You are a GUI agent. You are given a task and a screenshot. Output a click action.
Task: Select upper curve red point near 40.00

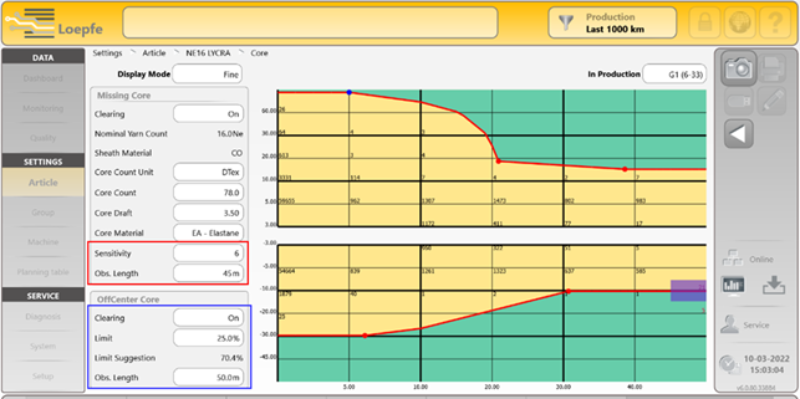(624, 169)
